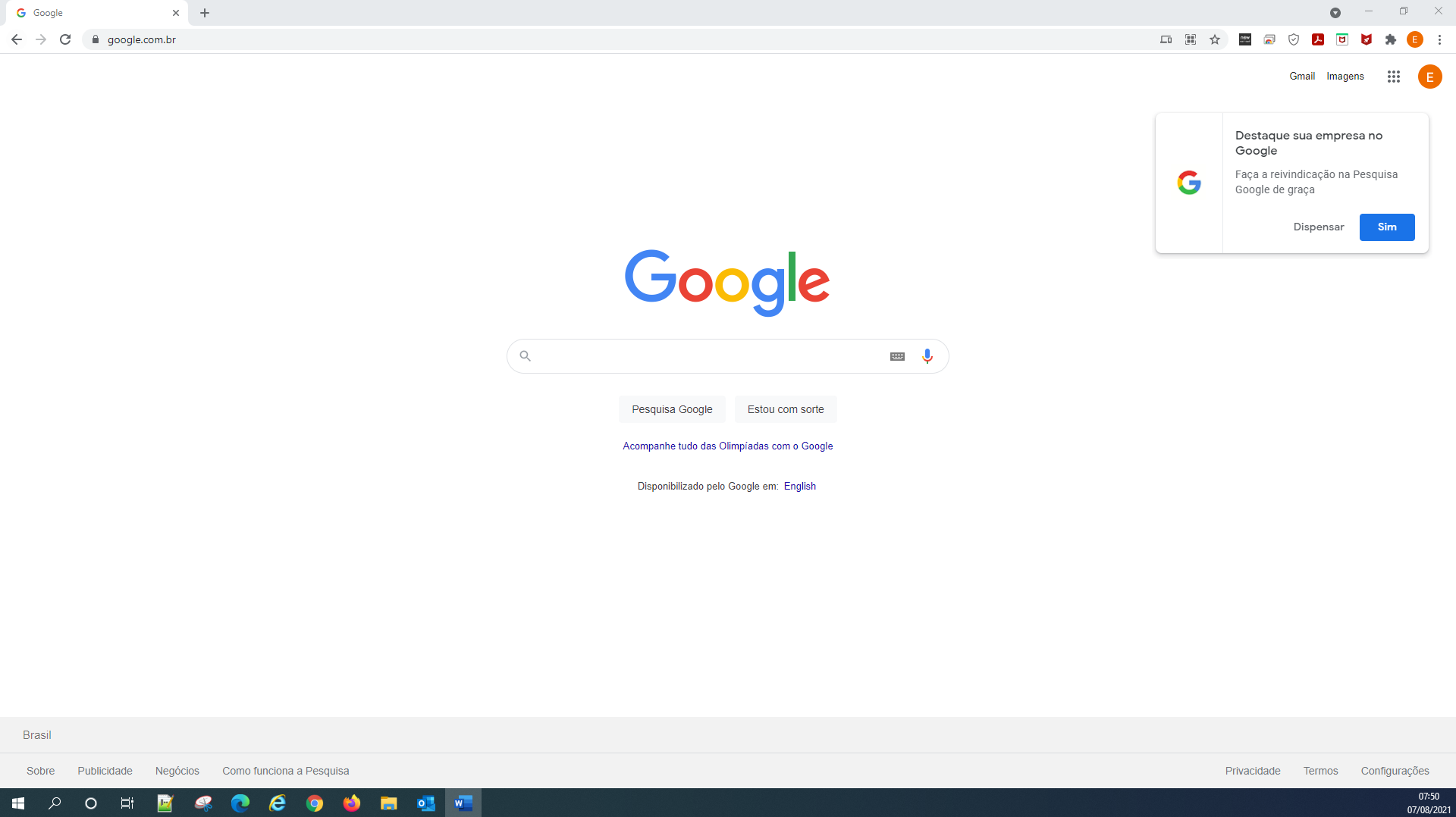The width and height of the screenshot is (1456, 817).
Task: Open the Google apps grid
Action: pos(1394,77)
